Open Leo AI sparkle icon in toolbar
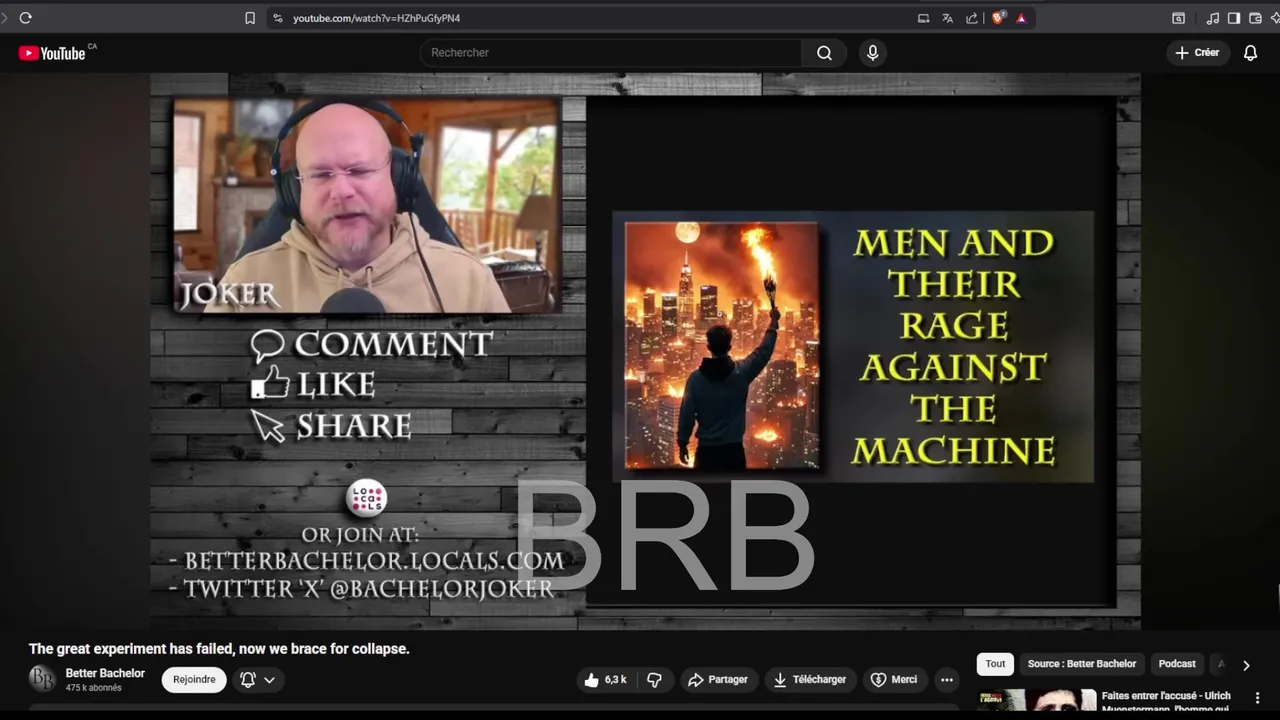Screen dimensions: 1280x720 1275,18
